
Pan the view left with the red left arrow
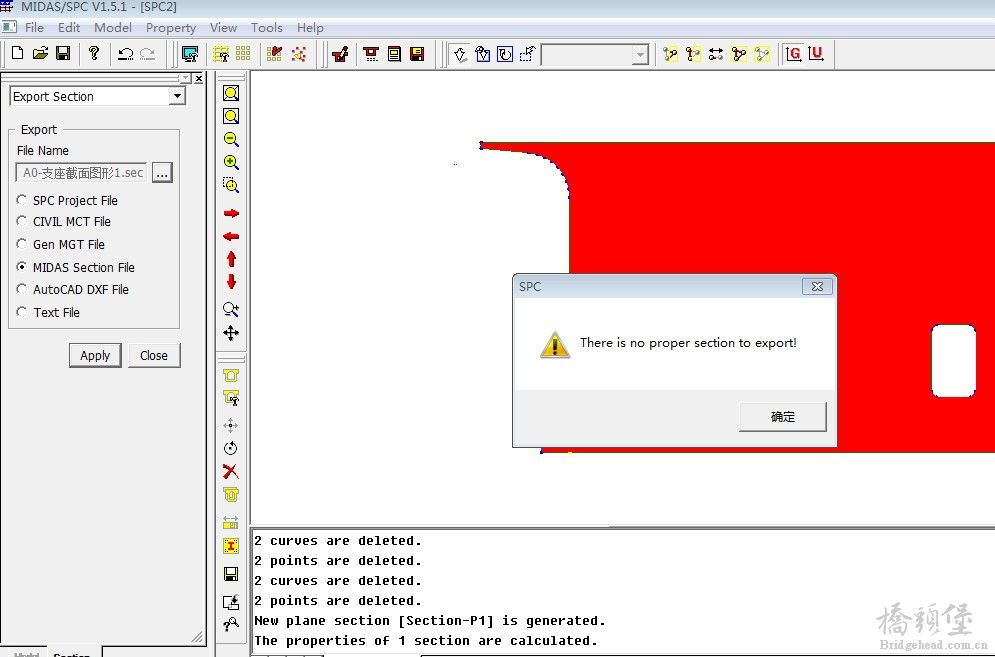pos(231,236)
